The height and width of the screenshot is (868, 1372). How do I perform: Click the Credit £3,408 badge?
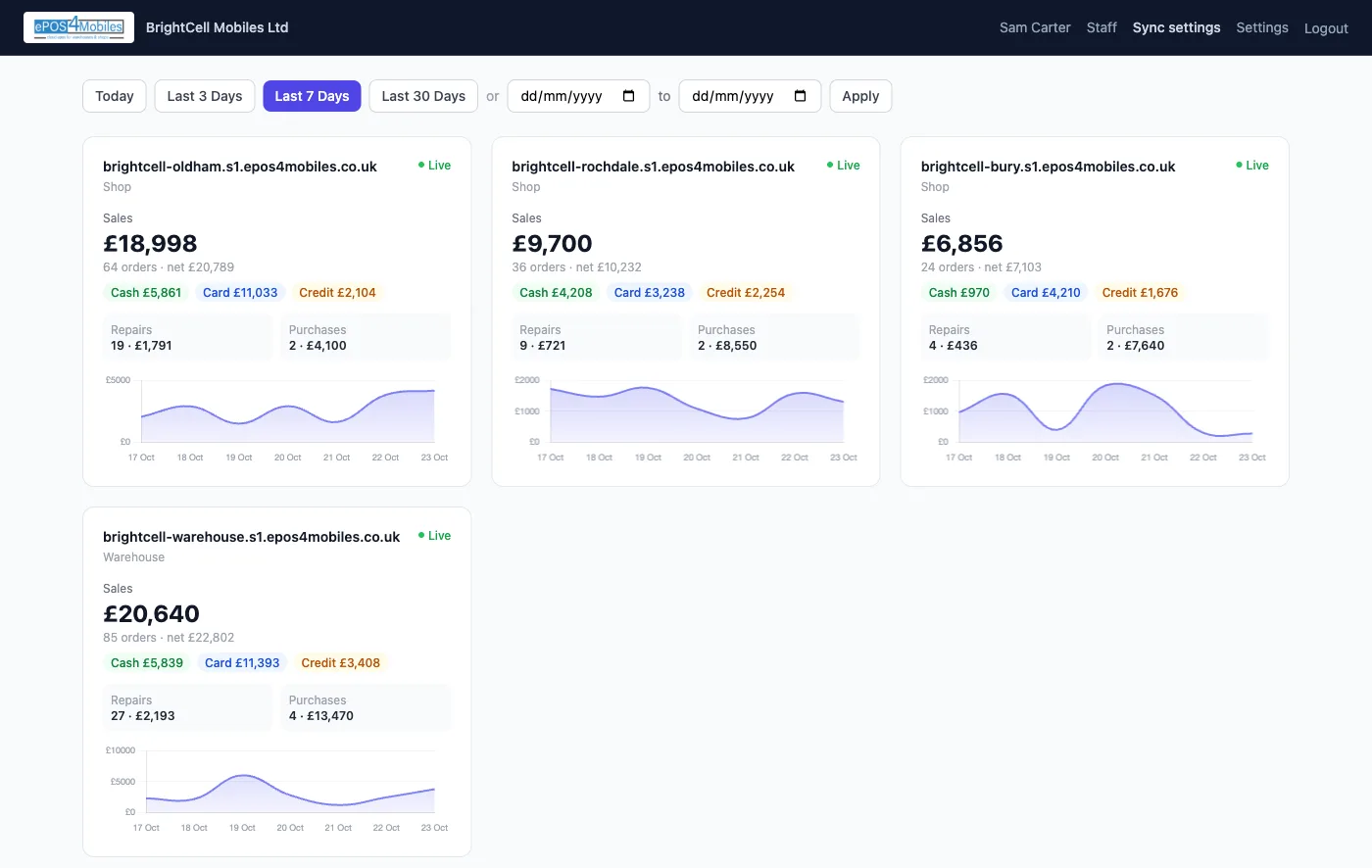[x=340, y=663]
